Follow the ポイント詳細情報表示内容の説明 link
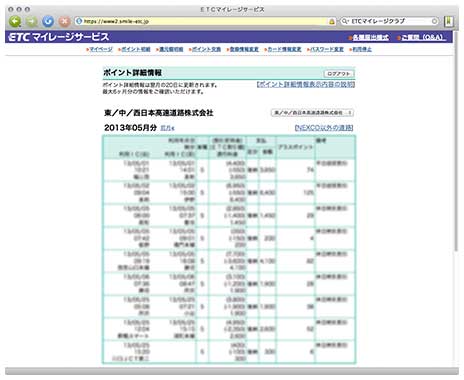Image resolution: width=464 pixels, height=380 pixels. [305, 84]
